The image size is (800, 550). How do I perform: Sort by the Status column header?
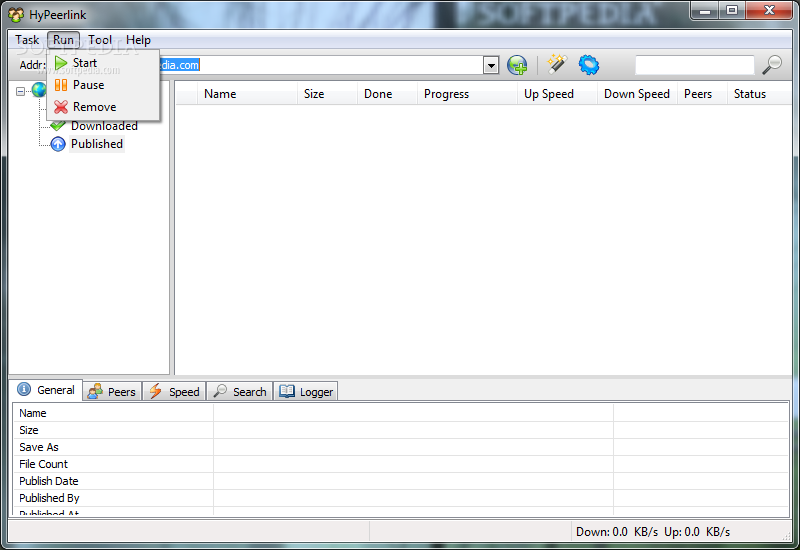pos(759,94)
